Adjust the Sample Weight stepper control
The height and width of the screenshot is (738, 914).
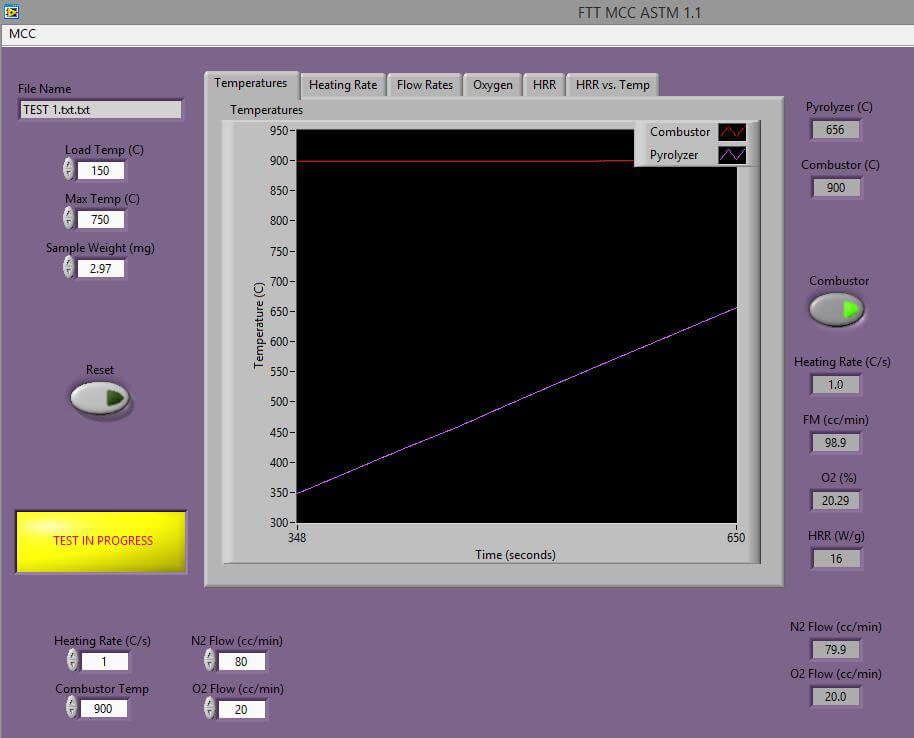pyautogui.click(x=69, y=267)
